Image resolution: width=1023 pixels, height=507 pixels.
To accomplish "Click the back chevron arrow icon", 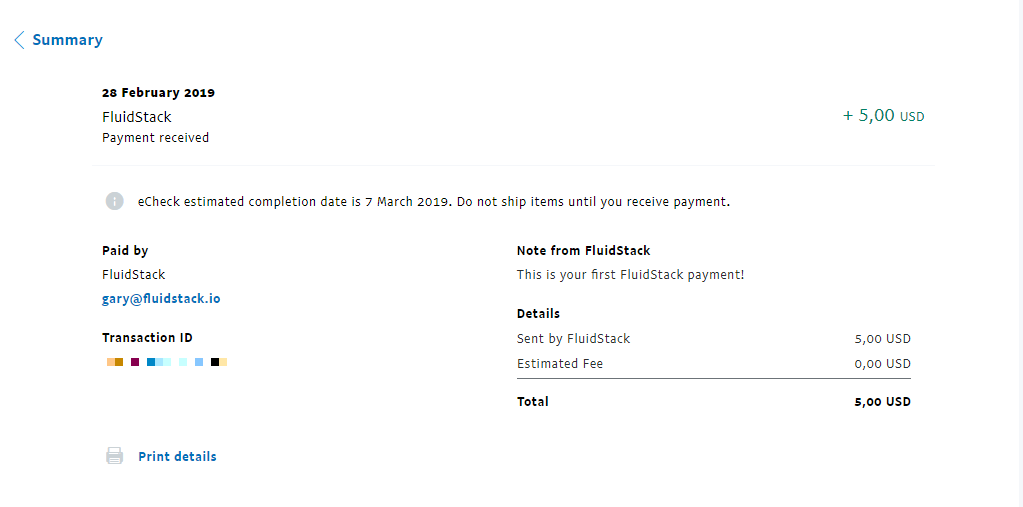I will pyautogui.click(x=19, y=40).
